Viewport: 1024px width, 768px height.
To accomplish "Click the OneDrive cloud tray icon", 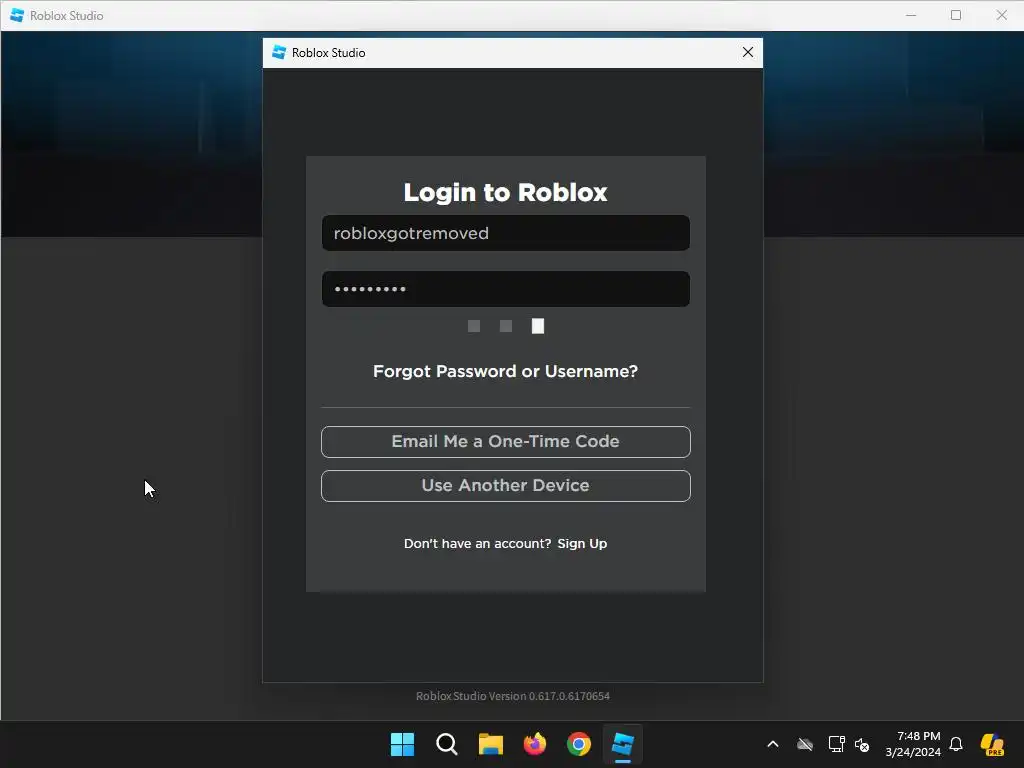I will [805, 744].
